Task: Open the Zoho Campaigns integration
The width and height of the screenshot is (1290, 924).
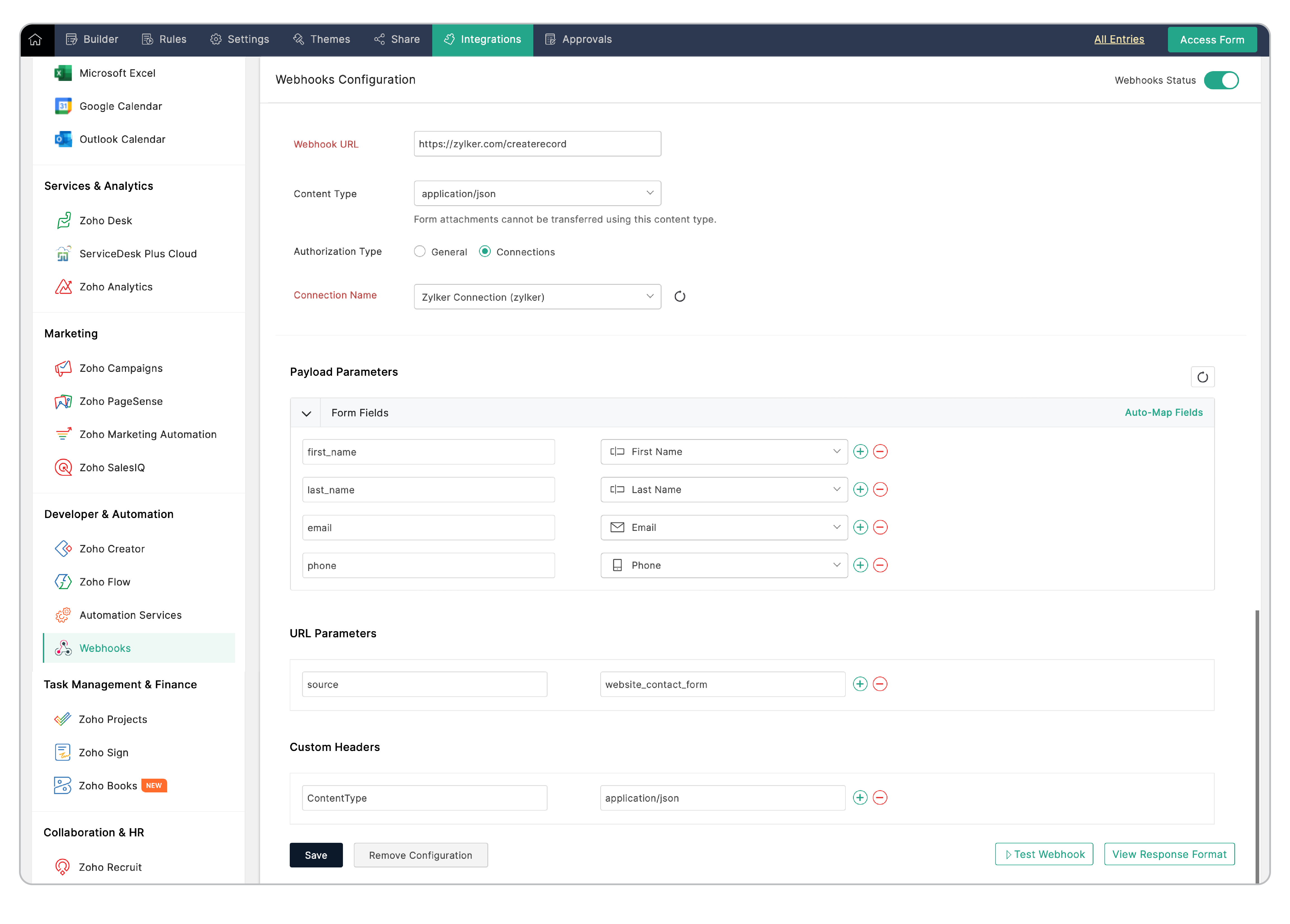Action: (121, 368)
